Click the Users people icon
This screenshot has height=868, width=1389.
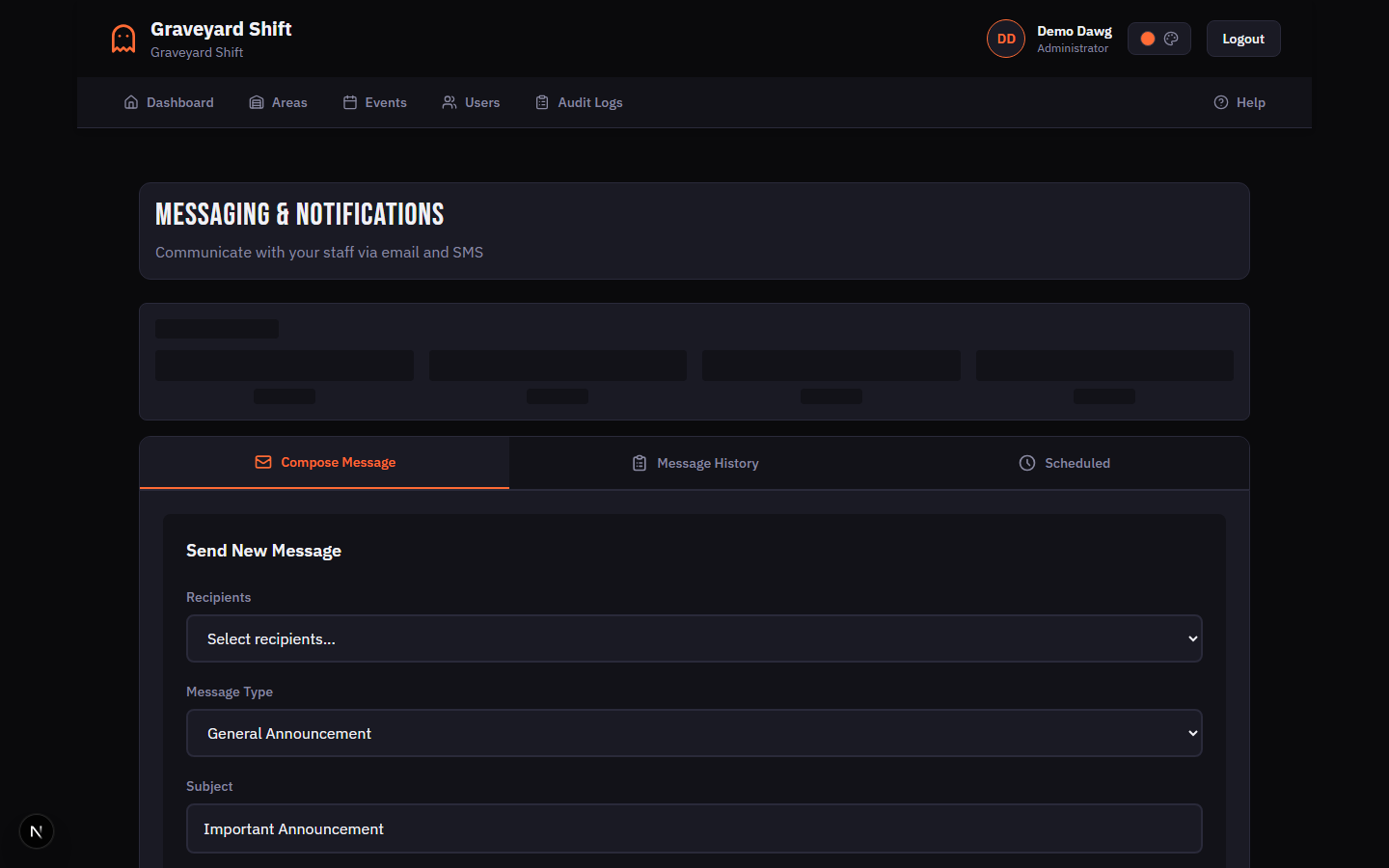coord(449,102)
